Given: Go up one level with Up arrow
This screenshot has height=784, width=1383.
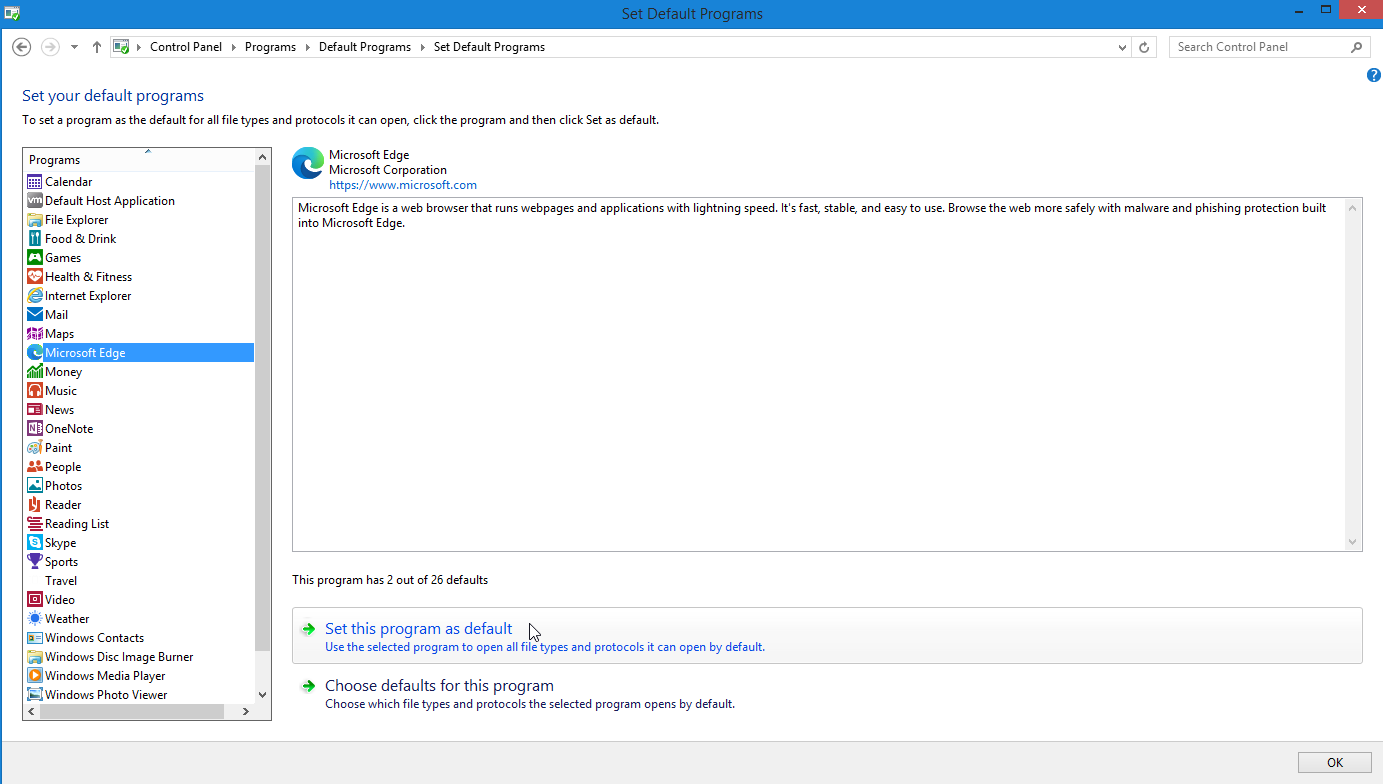Looking at the screenshot, I should point(97,47).
